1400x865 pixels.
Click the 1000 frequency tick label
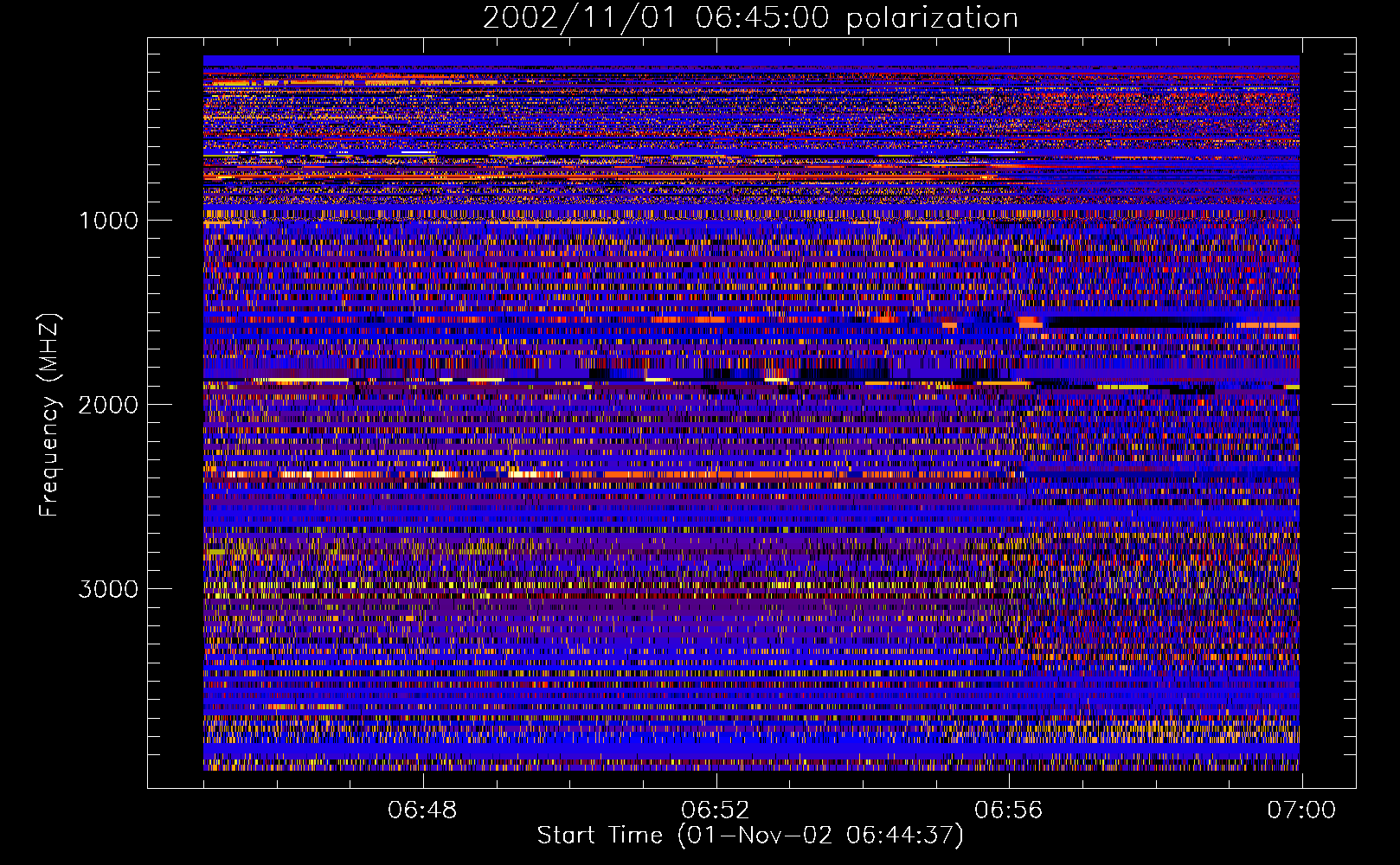pos(108,221)
